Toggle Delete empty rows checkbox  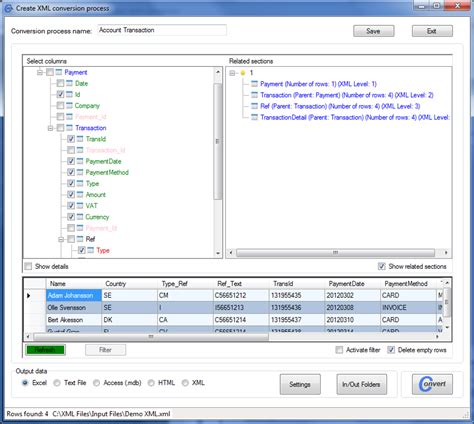click(391, 350)
